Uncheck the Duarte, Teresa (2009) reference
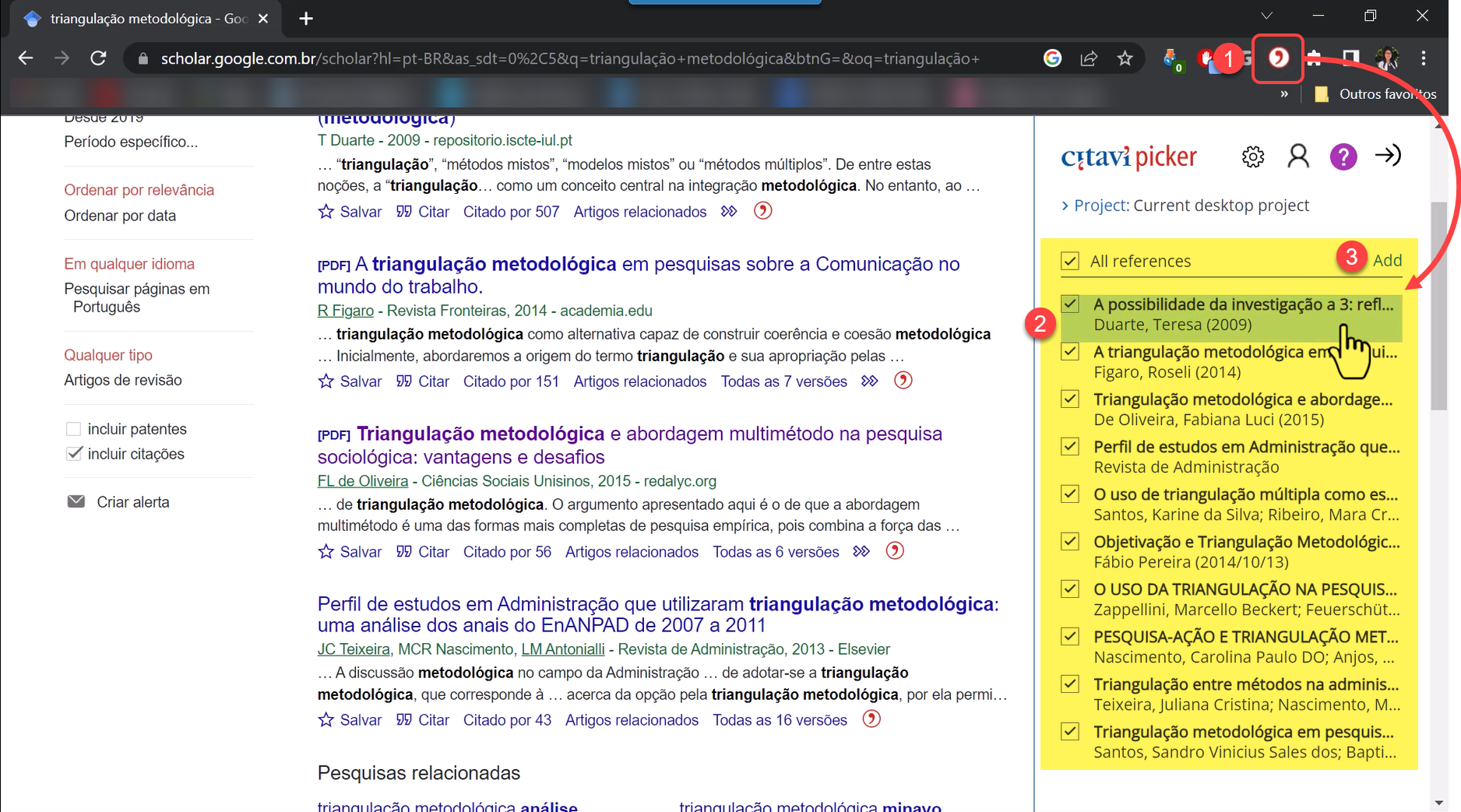Viewport: 1461px width, 812px height. click(1071, 304)
